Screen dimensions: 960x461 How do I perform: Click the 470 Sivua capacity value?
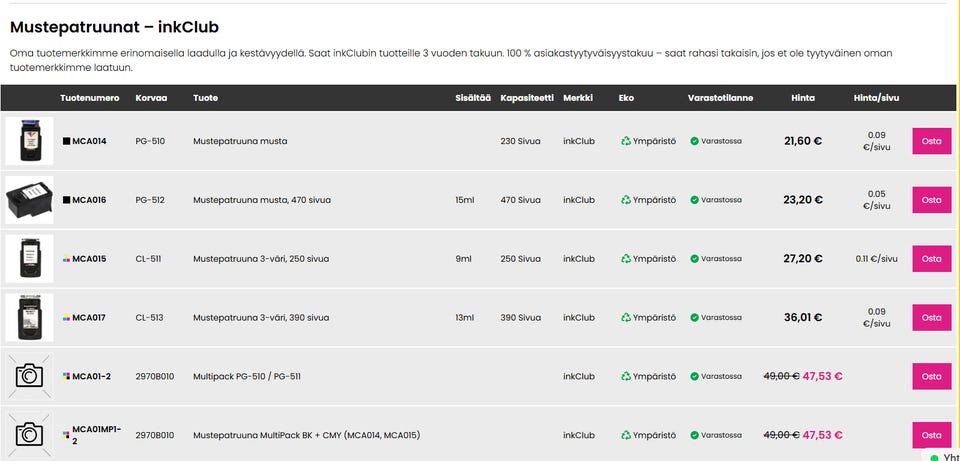520,200
